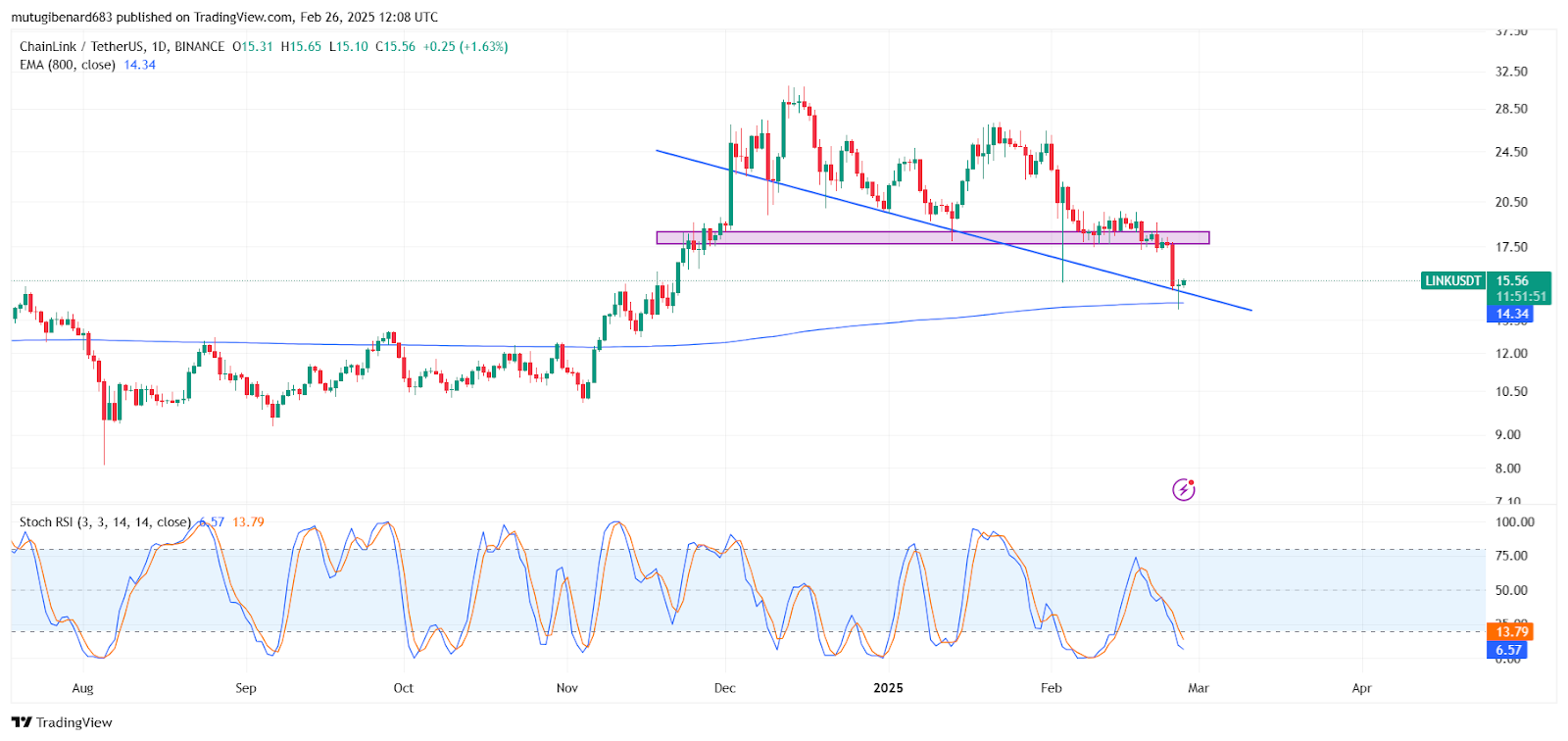Image resolution: width=1568 pixels, height=741 pixels.
Task: Click the 9.00 price axis label
Action: point(1507,434)
